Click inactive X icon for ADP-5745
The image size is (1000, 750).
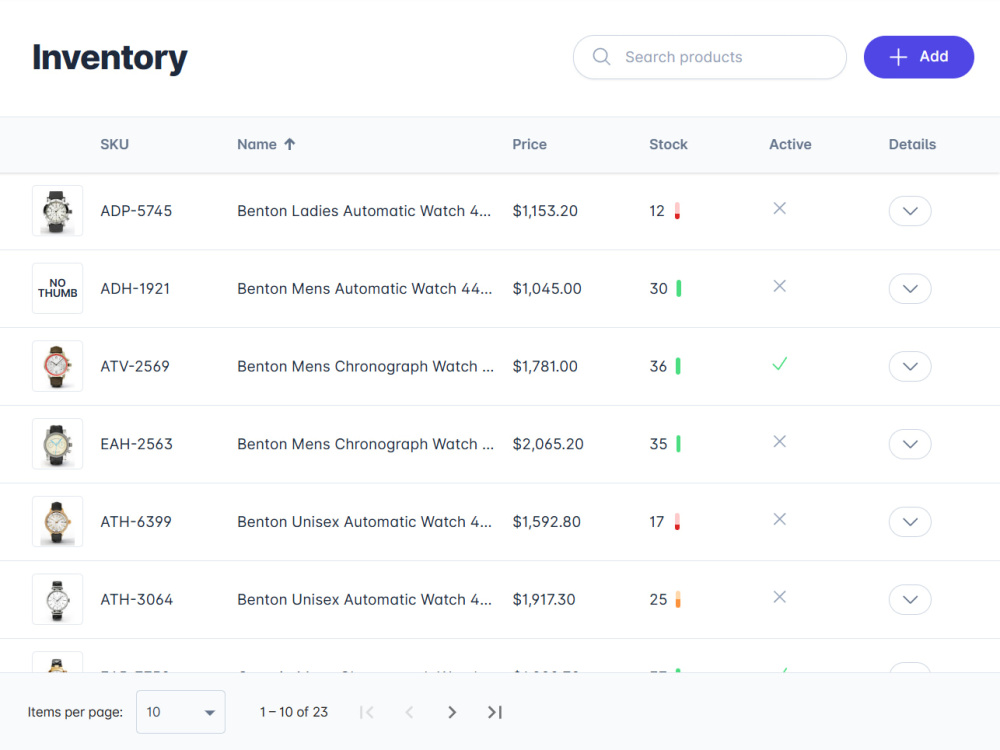[x=779, y=209]
